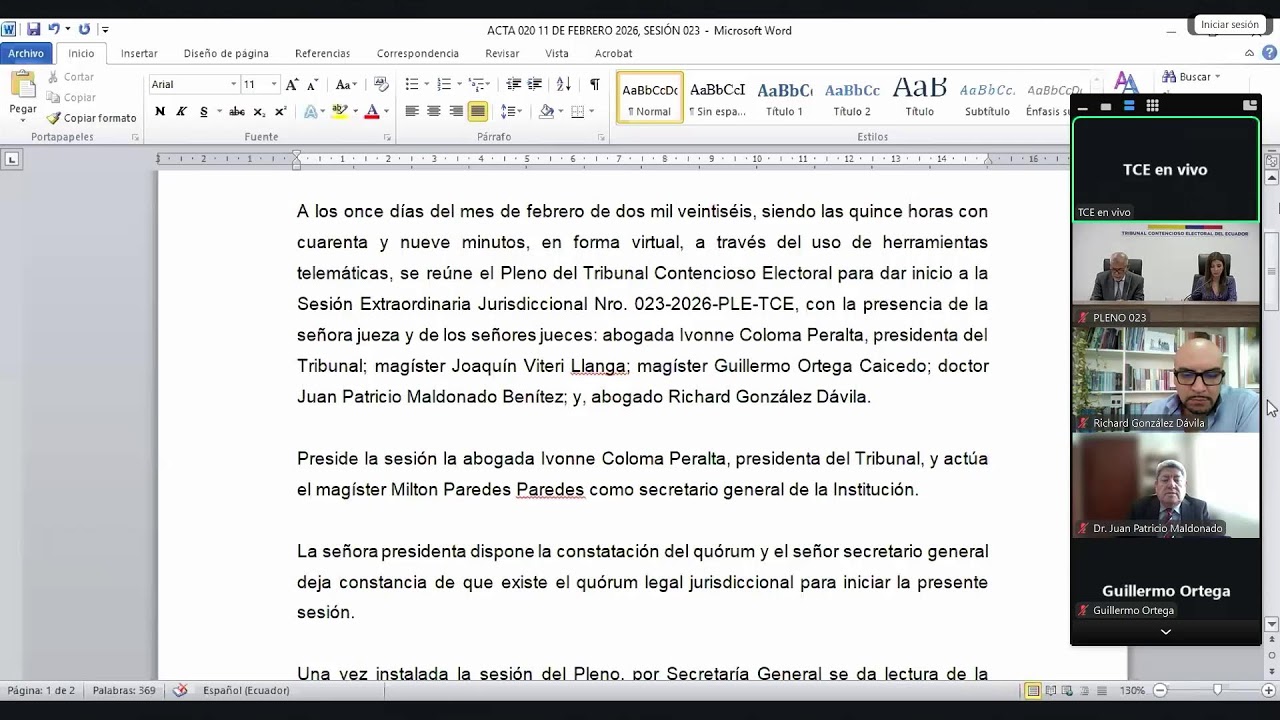Align text to the right
The height and width of the screenshot is (720, 1280).
(x=456, y=112)
